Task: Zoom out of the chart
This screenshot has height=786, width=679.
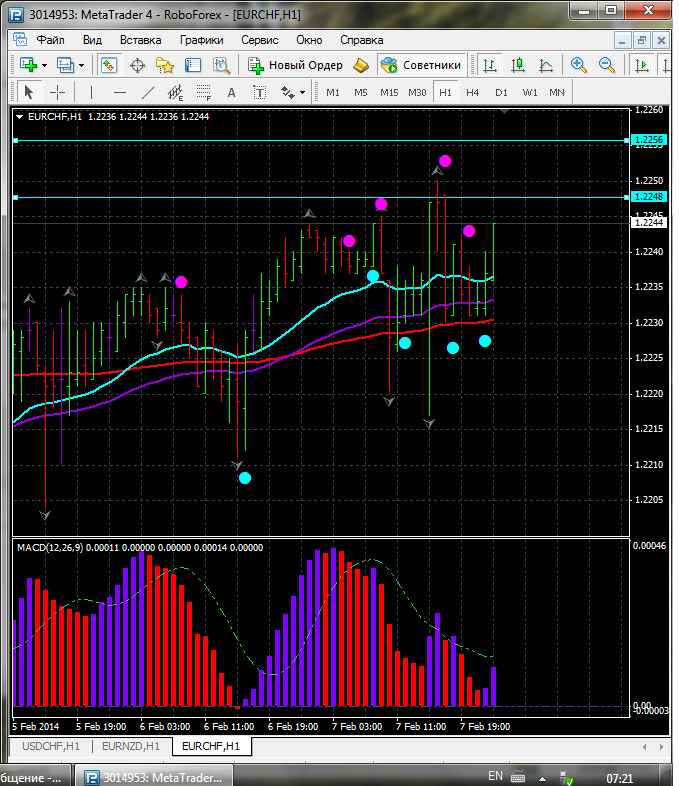Action: click(606, 65)
